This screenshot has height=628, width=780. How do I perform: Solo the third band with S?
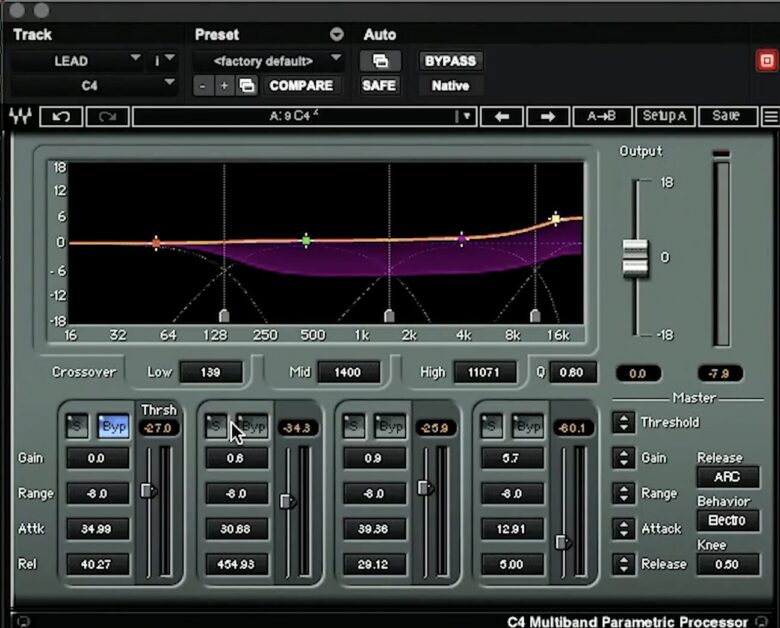click(353, 426)
